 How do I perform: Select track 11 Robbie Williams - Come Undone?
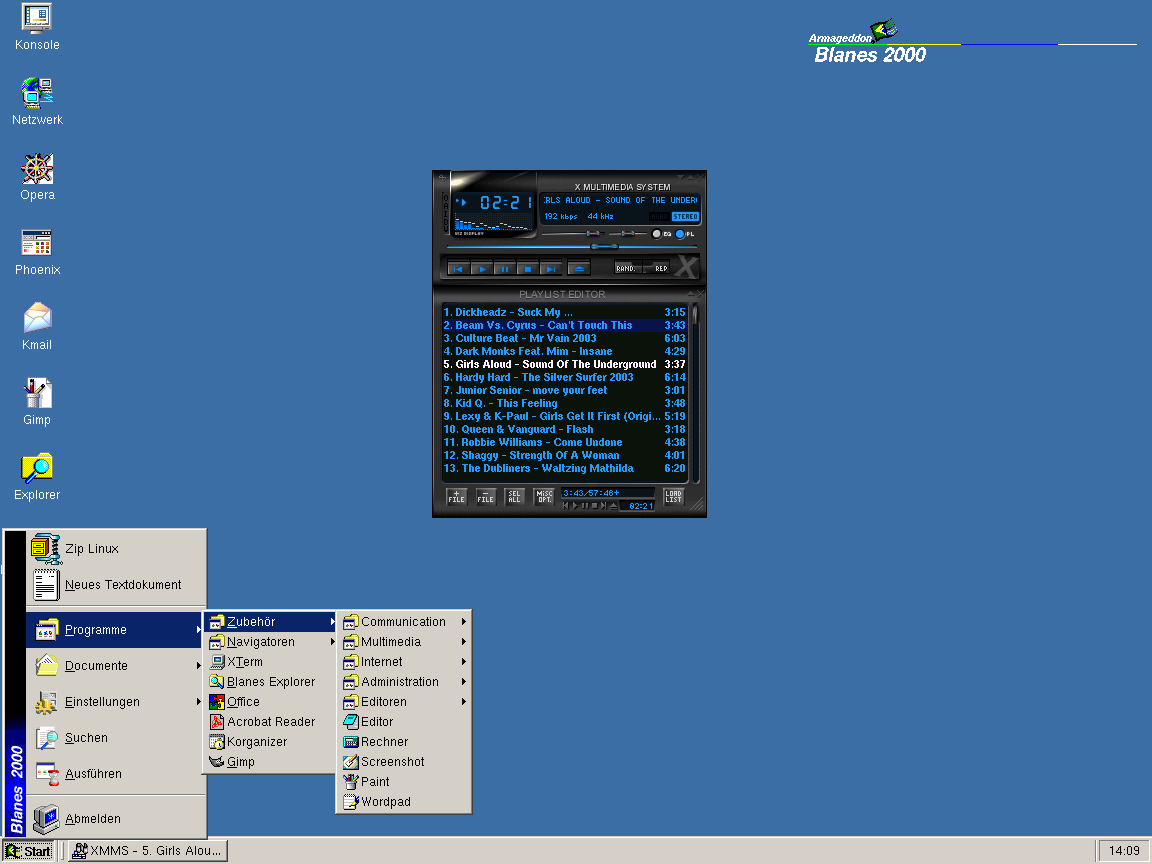coord(564,442)
